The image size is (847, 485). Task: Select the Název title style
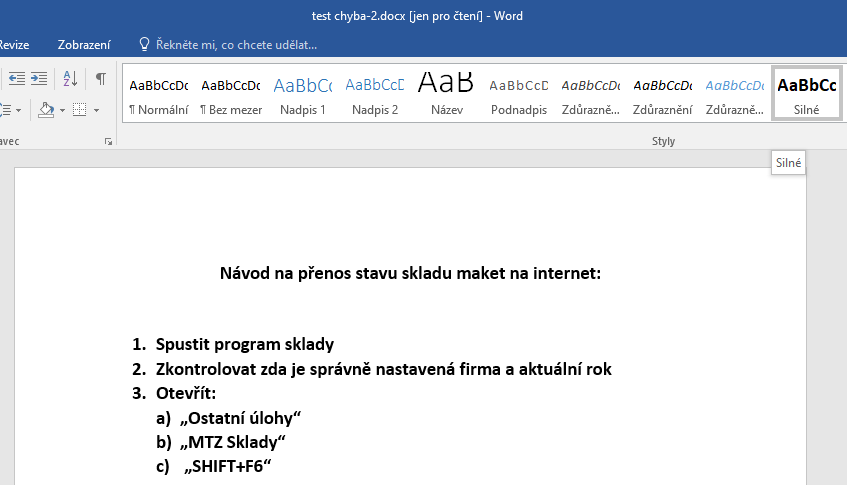click(x=446, y=95)
